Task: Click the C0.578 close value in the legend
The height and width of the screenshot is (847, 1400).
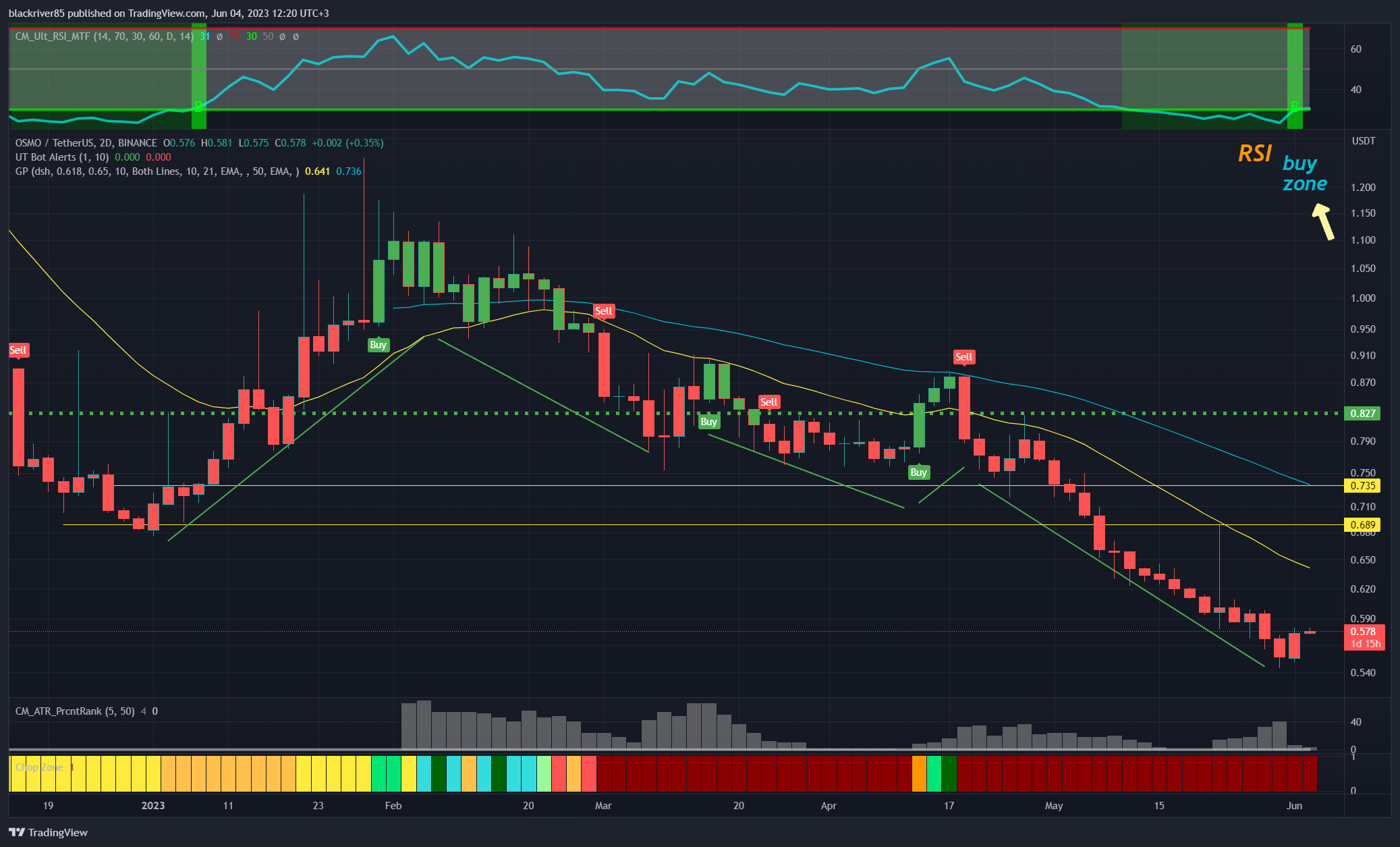Action: point(290,143)
